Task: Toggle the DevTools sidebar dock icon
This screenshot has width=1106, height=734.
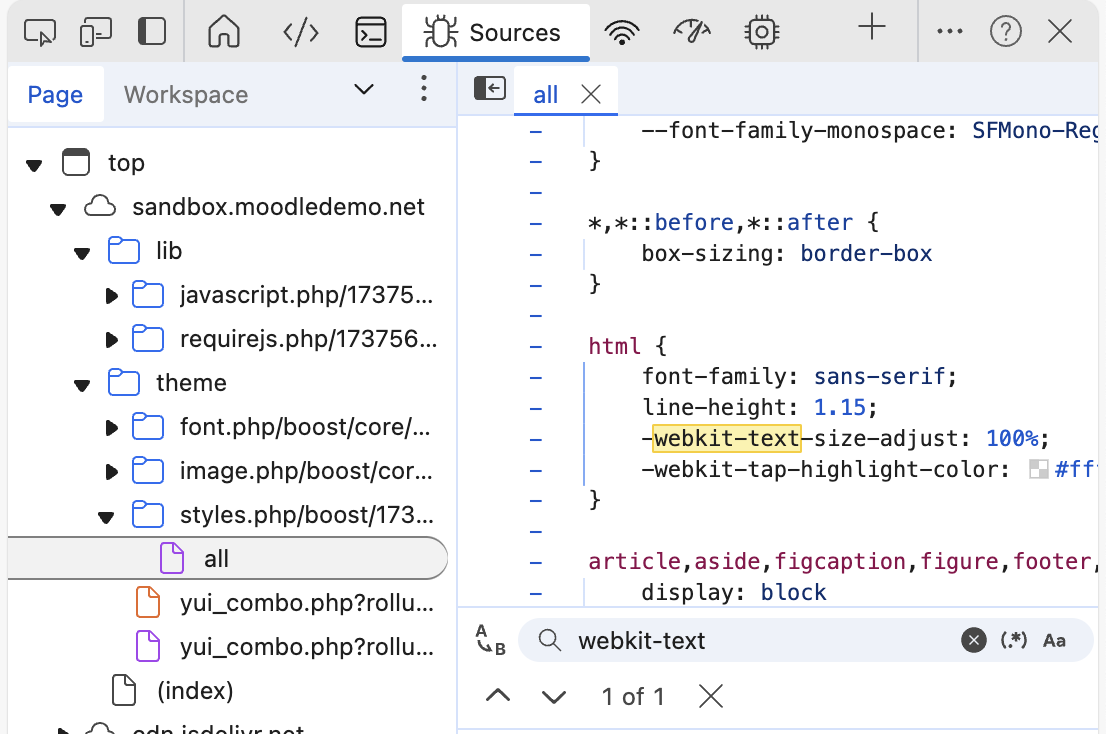Action: [x=152, y=32]
